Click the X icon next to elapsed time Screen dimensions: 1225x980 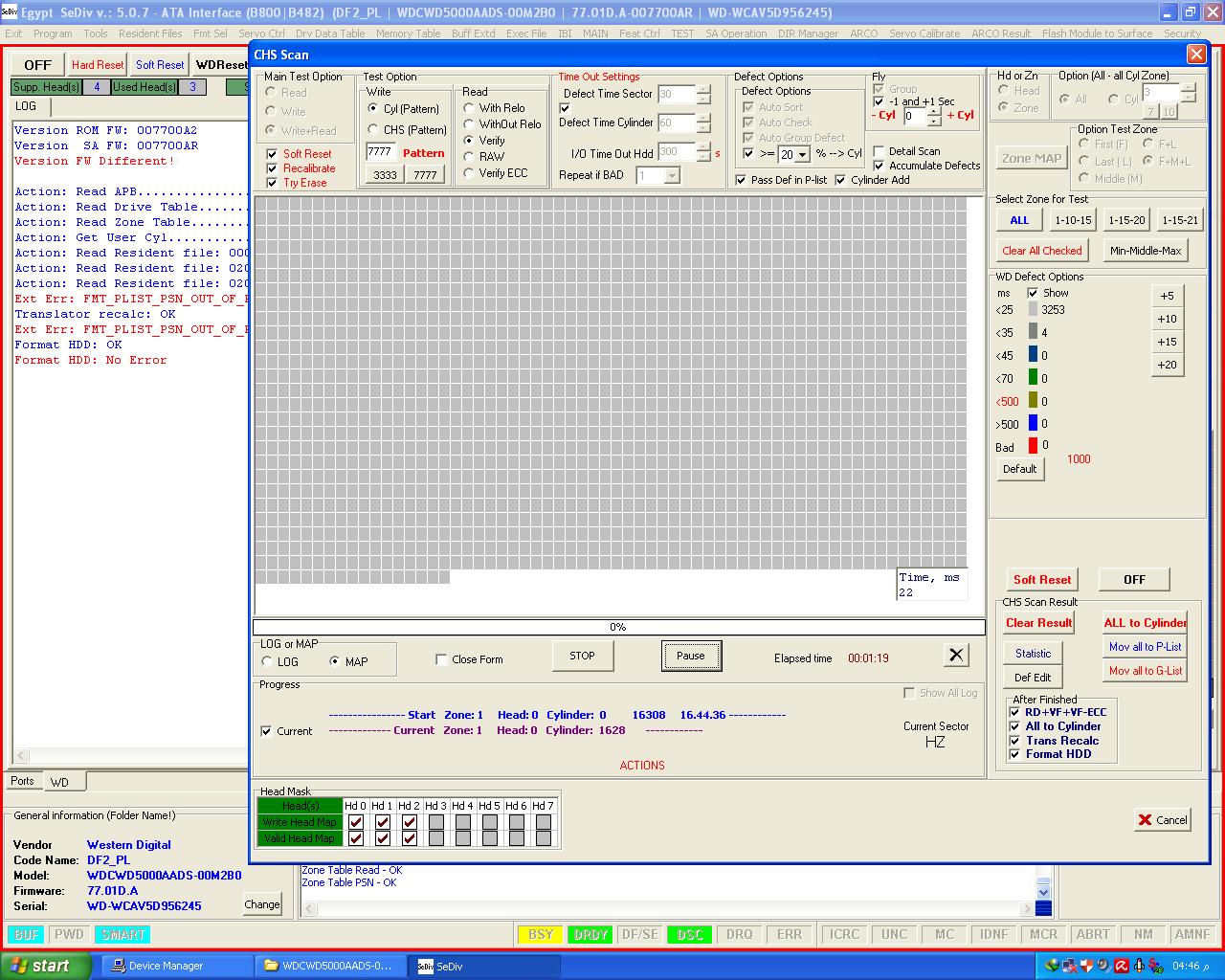tap(956, 655)
